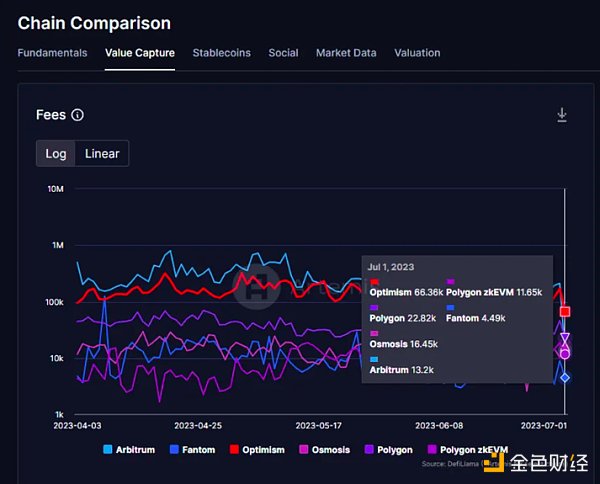Click Arbitrum 13.2k tooltip value

401,370
